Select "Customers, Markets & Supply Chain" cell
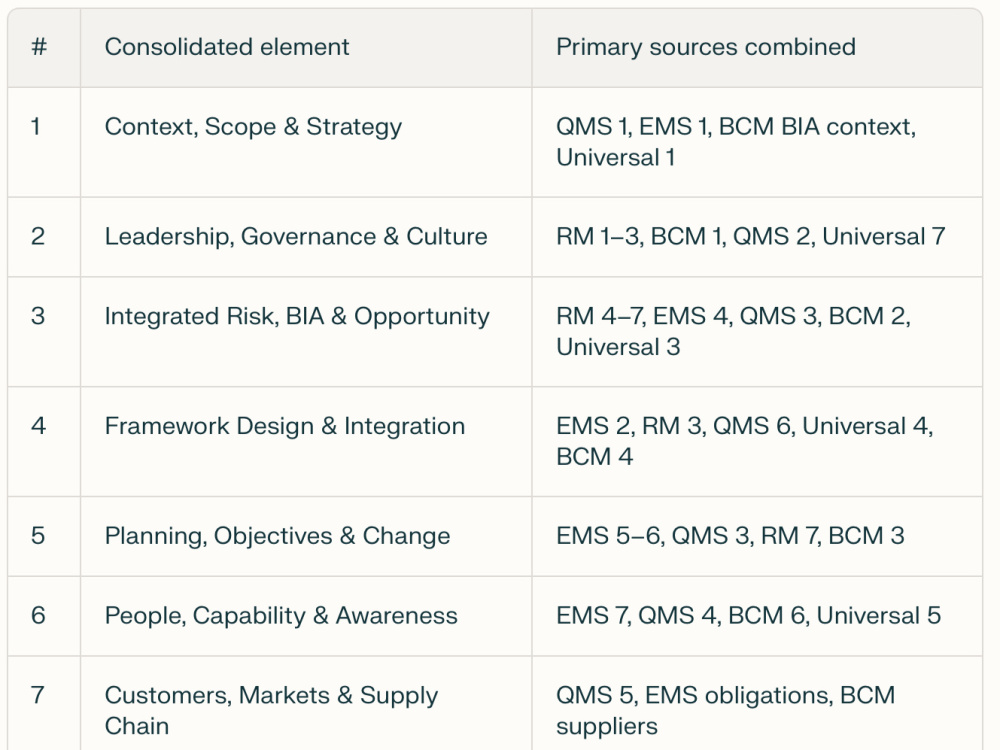 (306, 703)
